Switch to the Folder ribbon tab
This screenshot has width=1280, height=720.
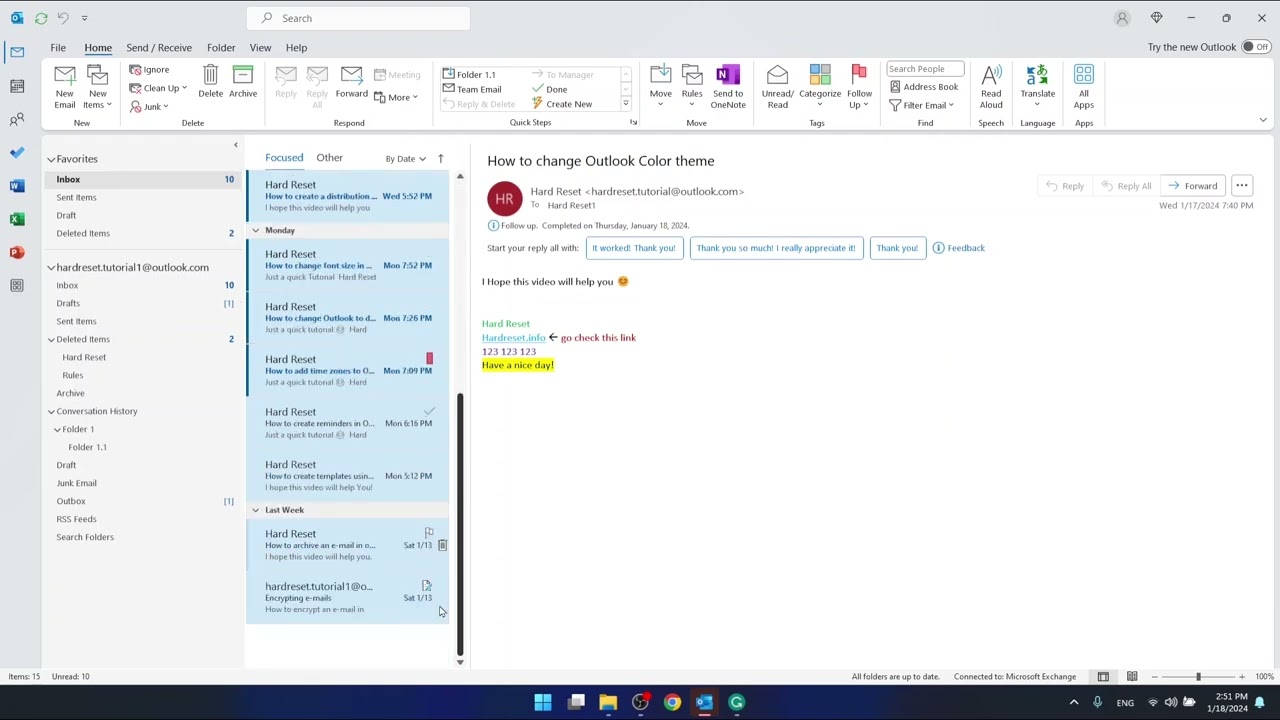pos(221,47)
